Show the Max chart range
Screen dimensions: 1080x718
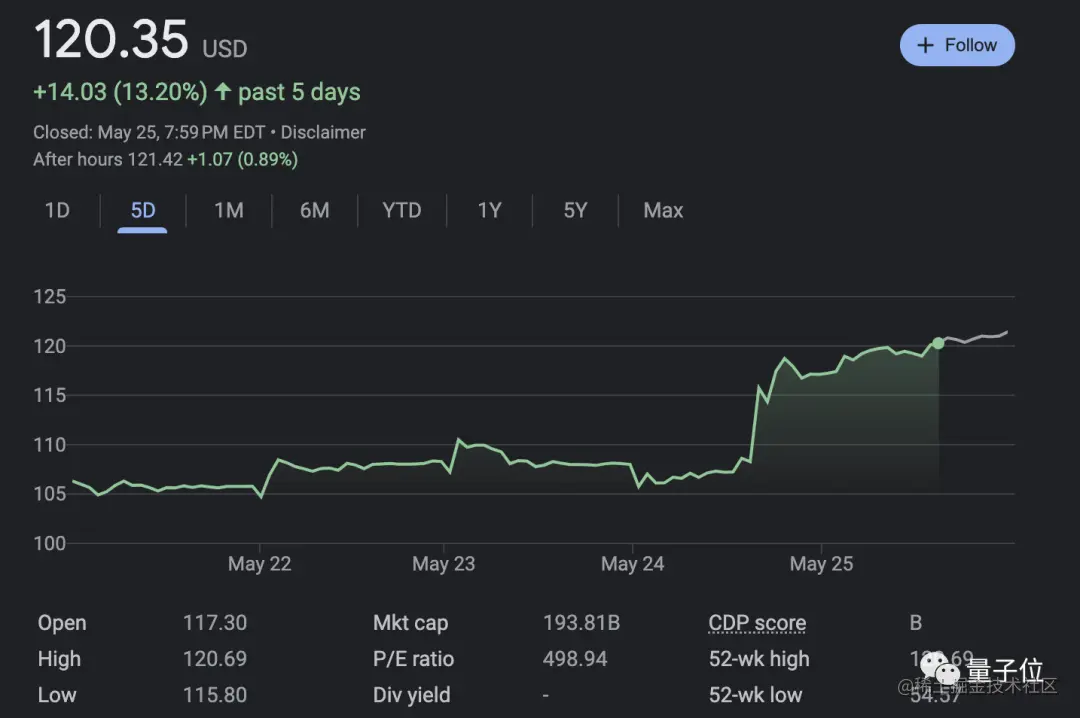coord(663,210)
